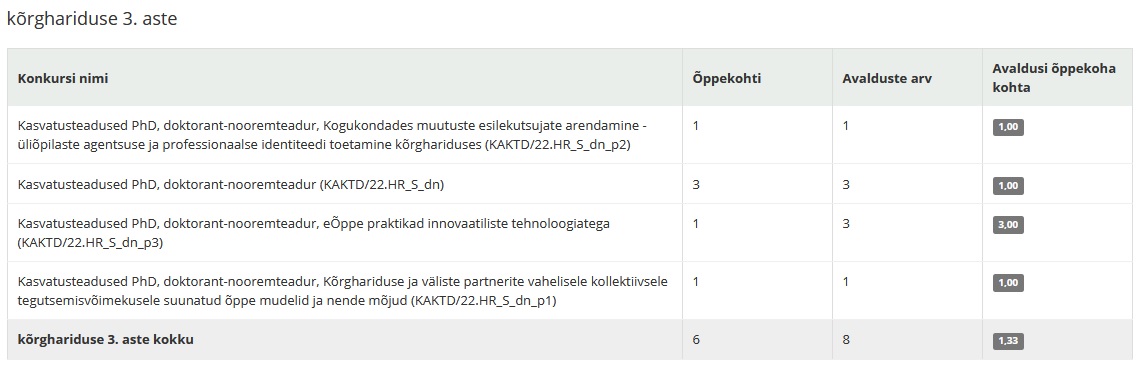
Task: Click the Avalduste arv column header
Action: pos(886,78)
